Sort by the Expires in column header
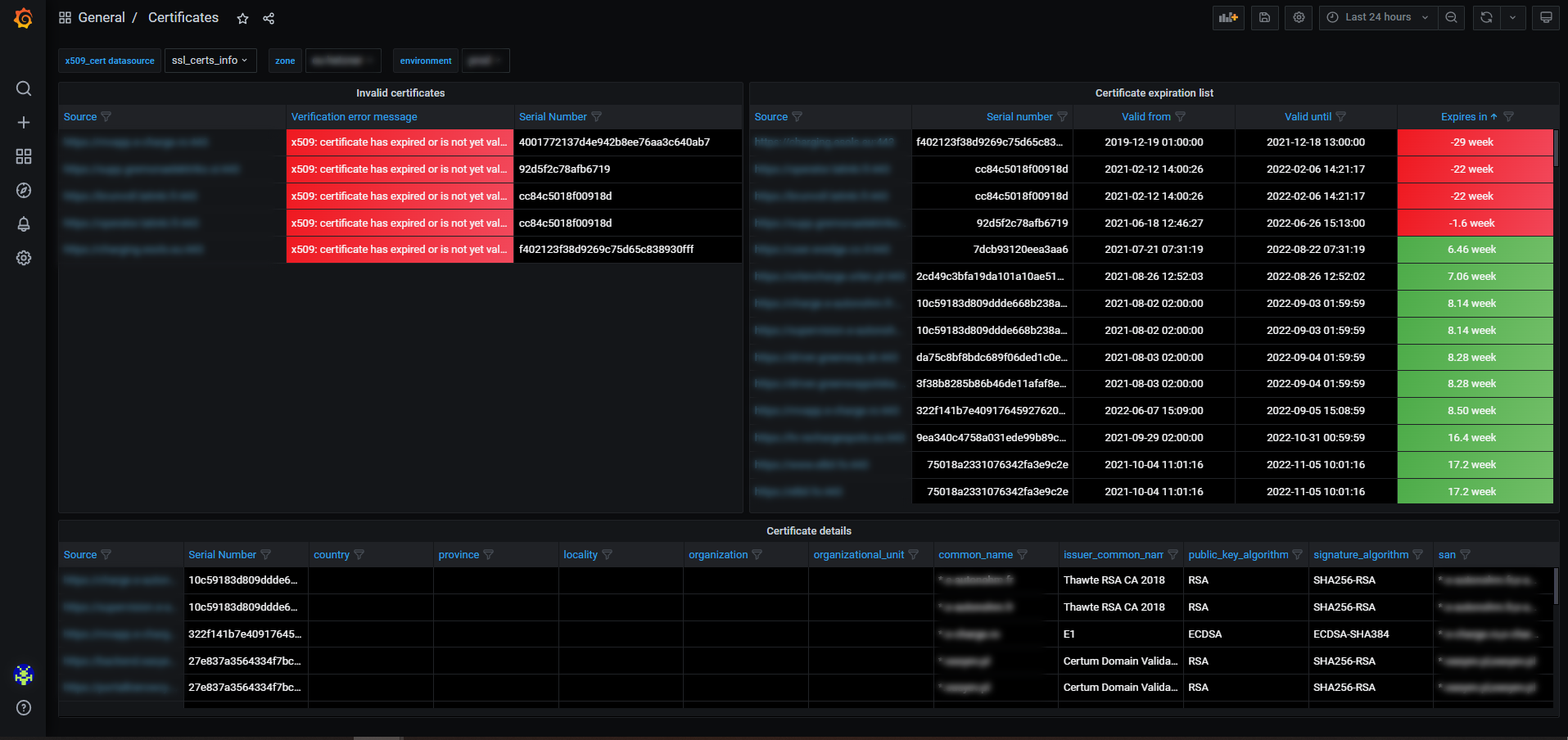 [x=1464, y=117]
